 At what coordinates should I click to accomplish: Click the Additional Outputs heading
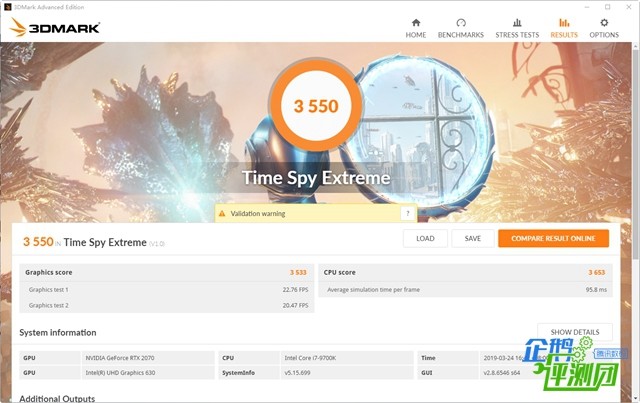[57, 398]
